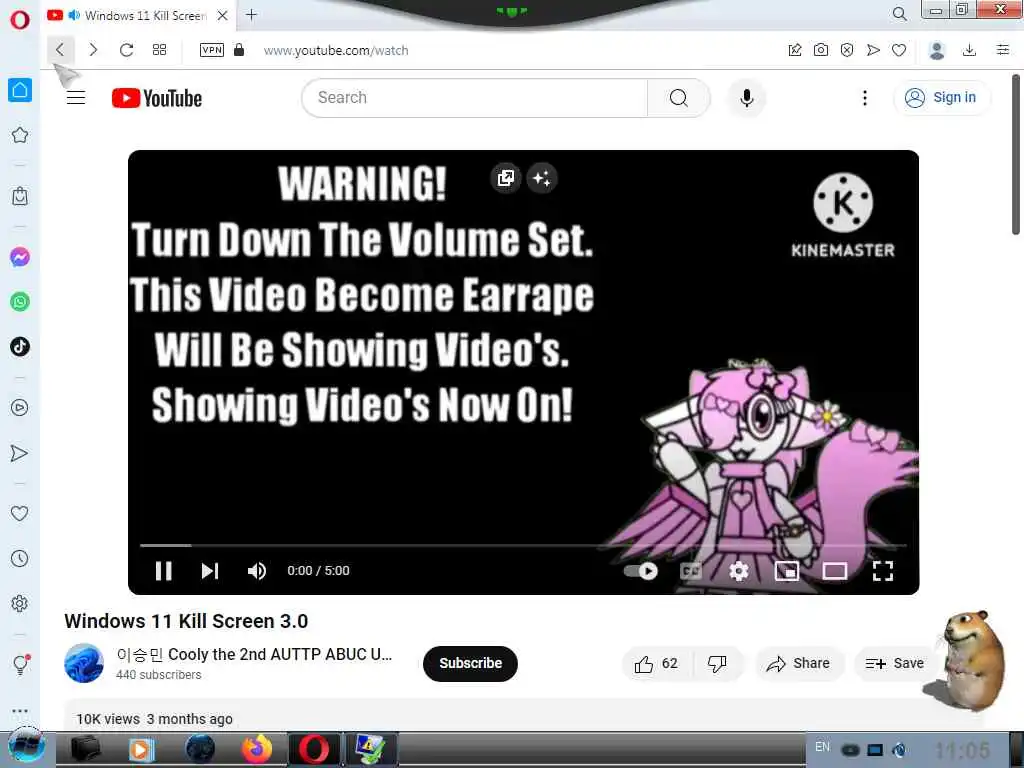Toggle theater mode
Screen dimensions: 1024x768
tap(835, 571)
